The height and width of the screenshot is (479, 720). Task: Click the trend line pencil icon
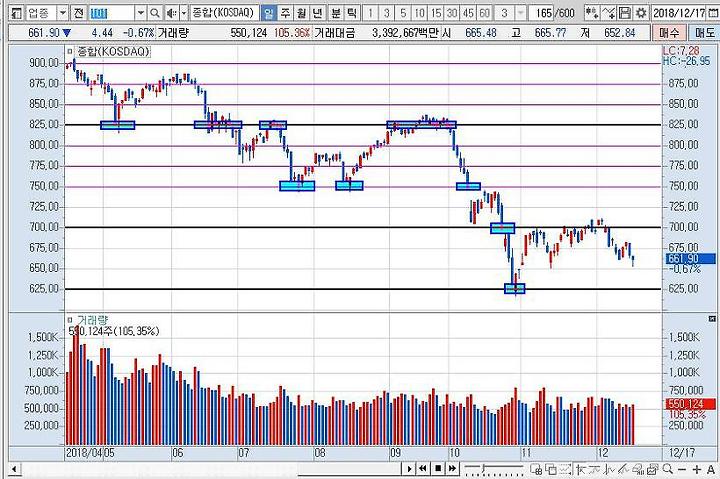(623, 469)
